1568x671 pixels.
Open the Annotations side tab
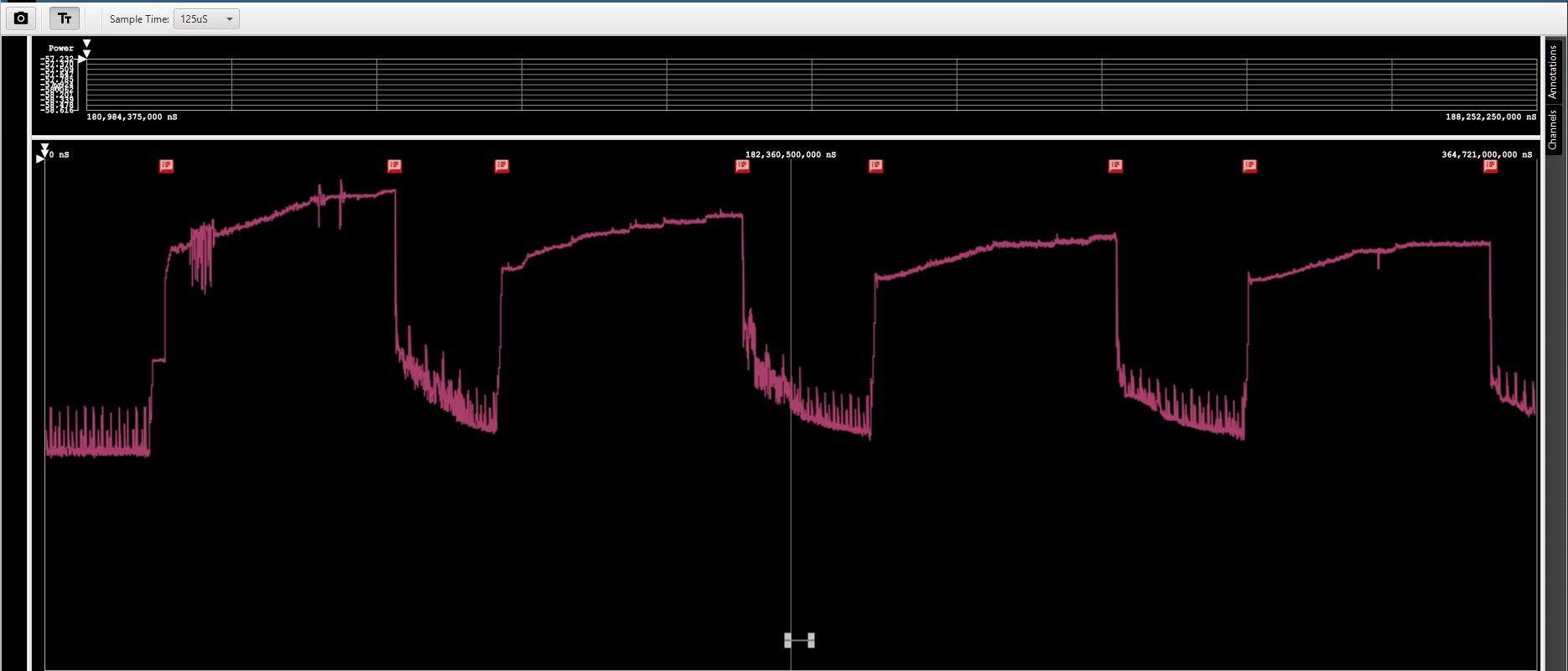[x=1553, y=71]
